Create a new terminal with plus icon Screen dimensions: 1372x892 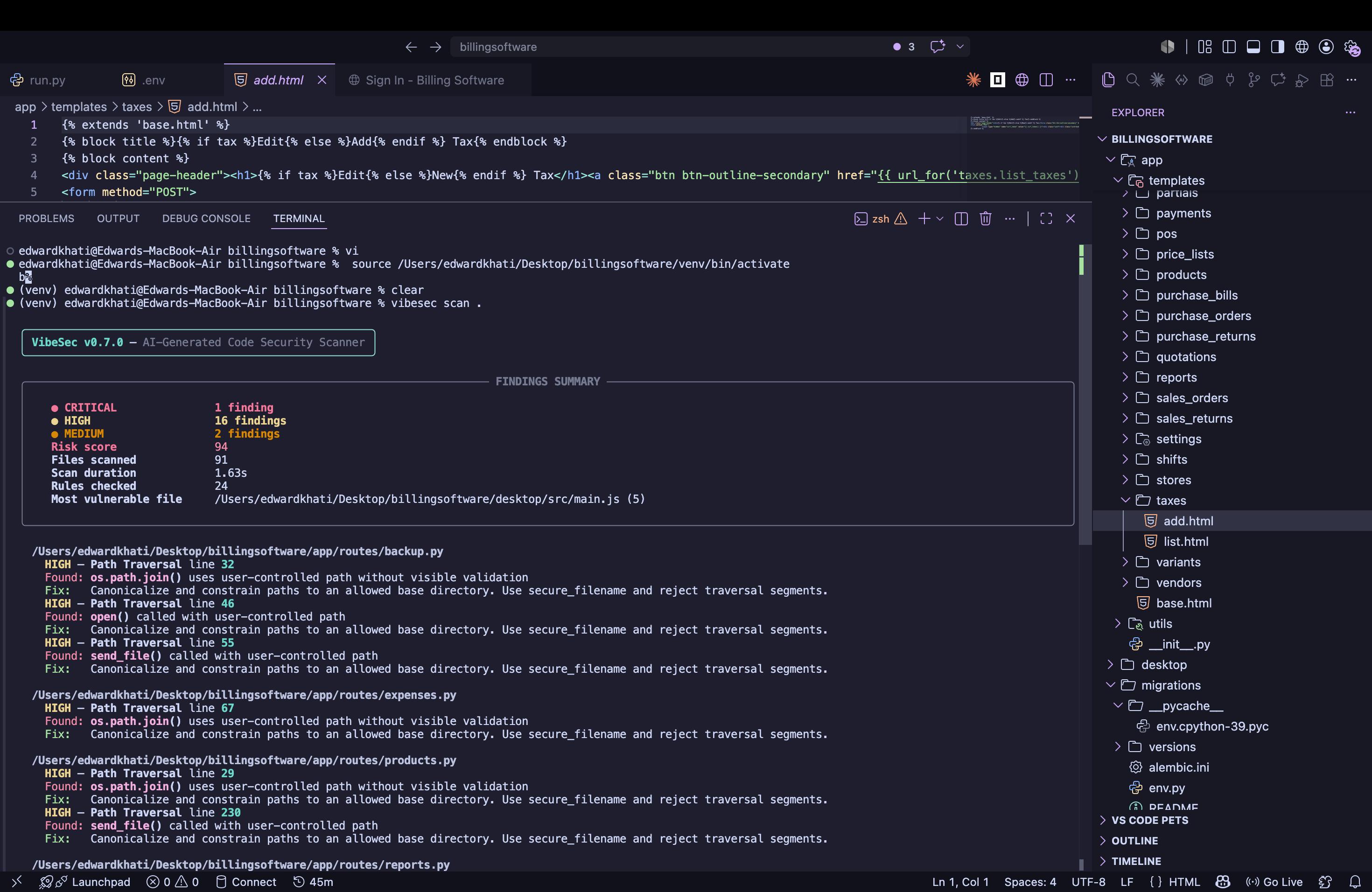pos(924,218)
